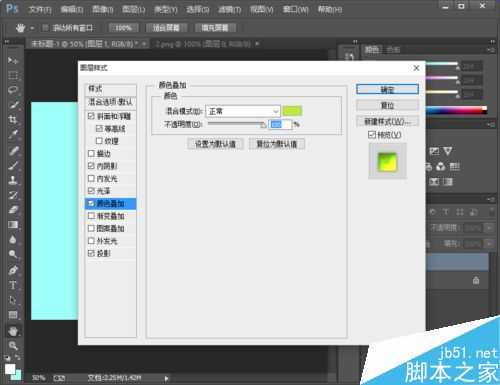Select the Hand tool in toolbar

(x=13, y=331)
